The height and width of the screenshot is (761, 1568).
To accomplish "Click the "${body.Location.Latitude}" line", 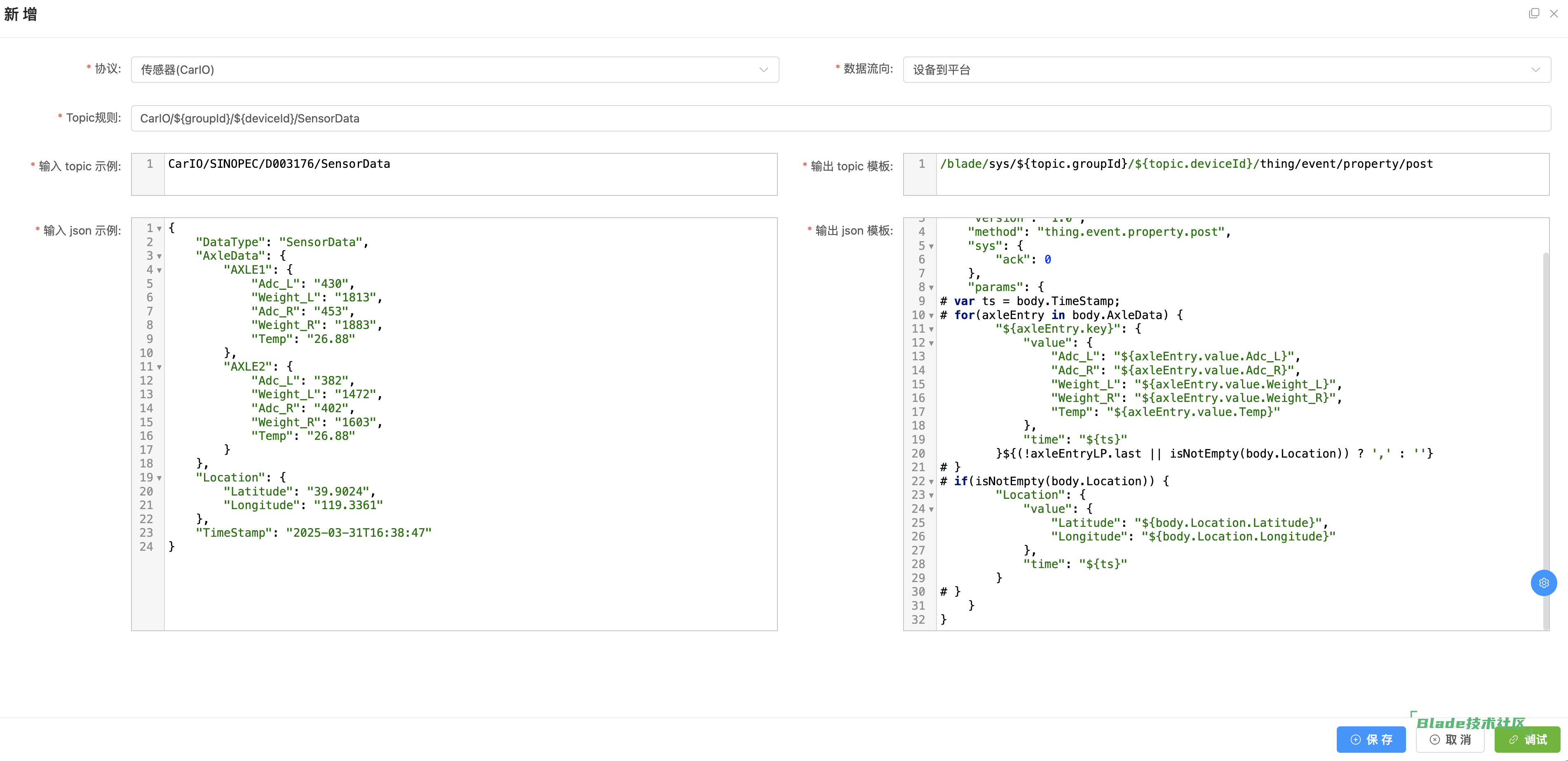I will [1189, 523].
